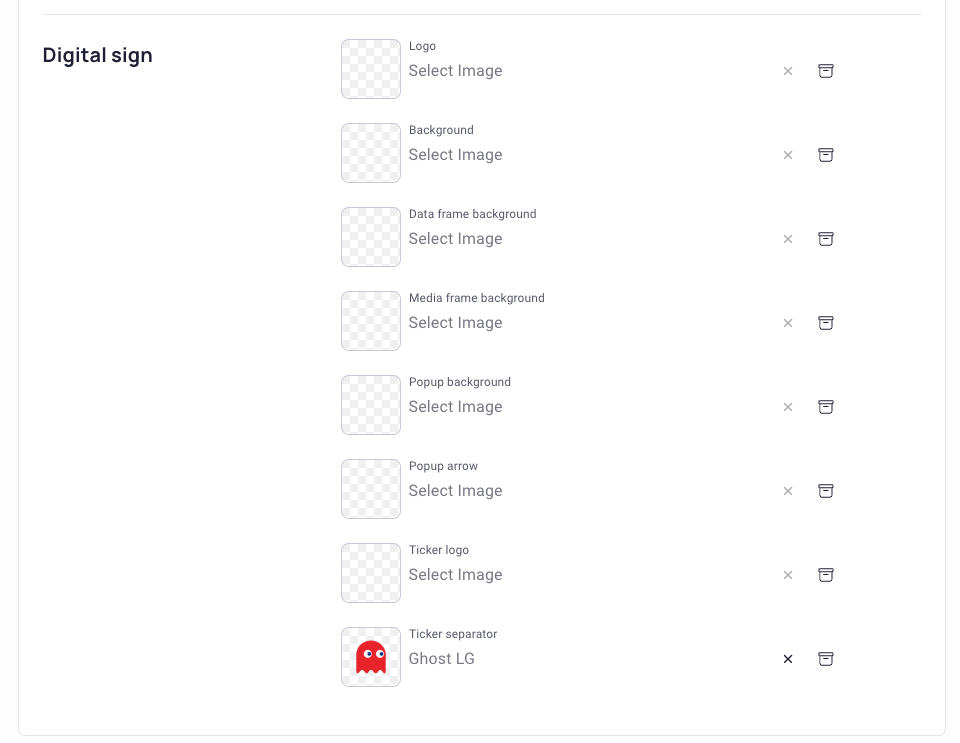The width and height of the screenshot is (960, 743).
Task: Click the Ghost LG red ghost thumbnail
Action: (371, 657)
